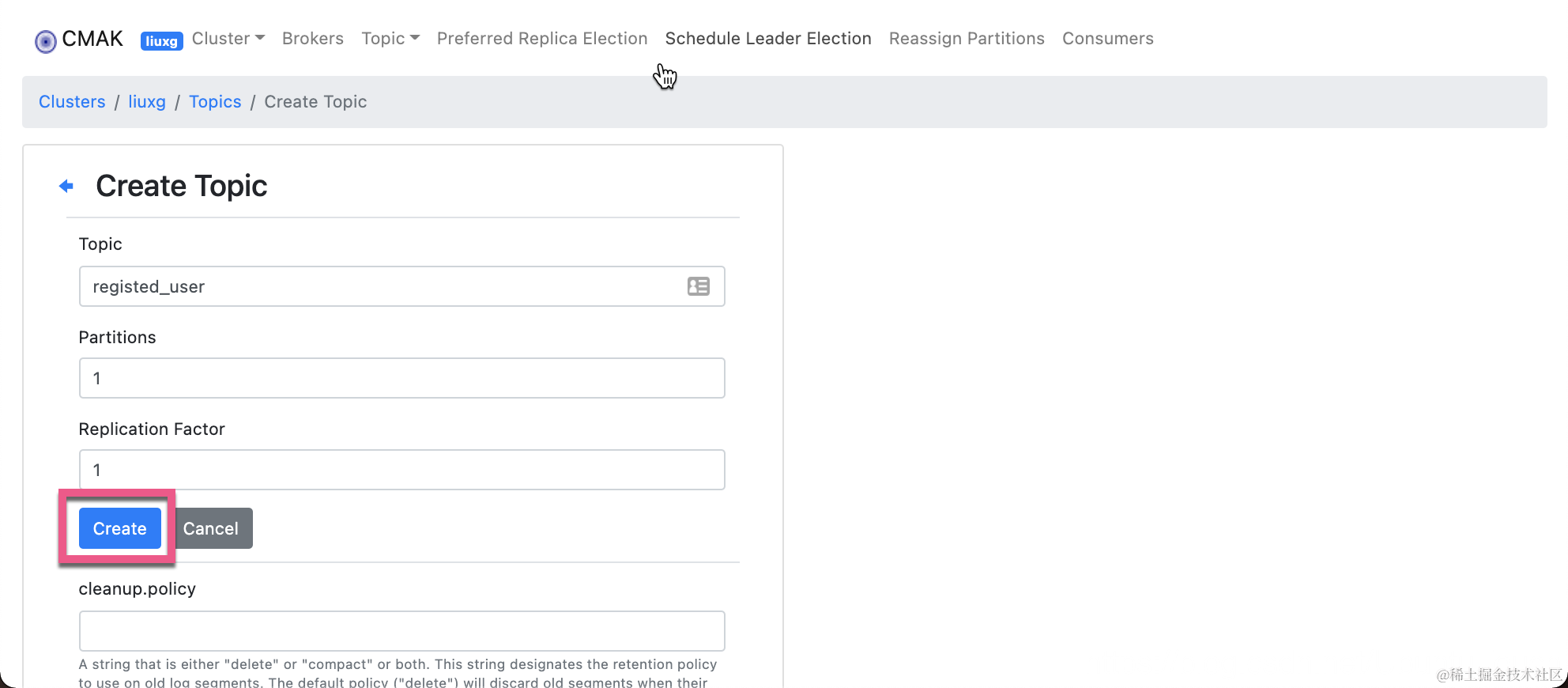Click the Clusters breadcrumb link
This screenshot has height=688, width=1568.
tap(72, 102)
